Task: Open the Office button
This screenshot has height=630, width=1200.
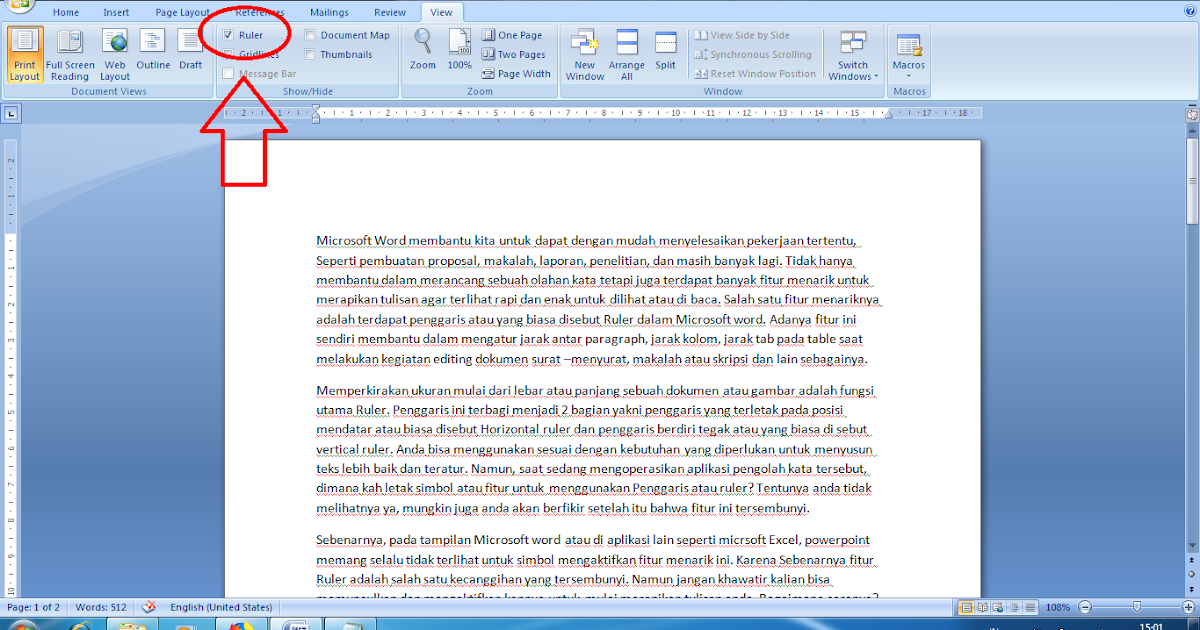Action: [17, 5]
